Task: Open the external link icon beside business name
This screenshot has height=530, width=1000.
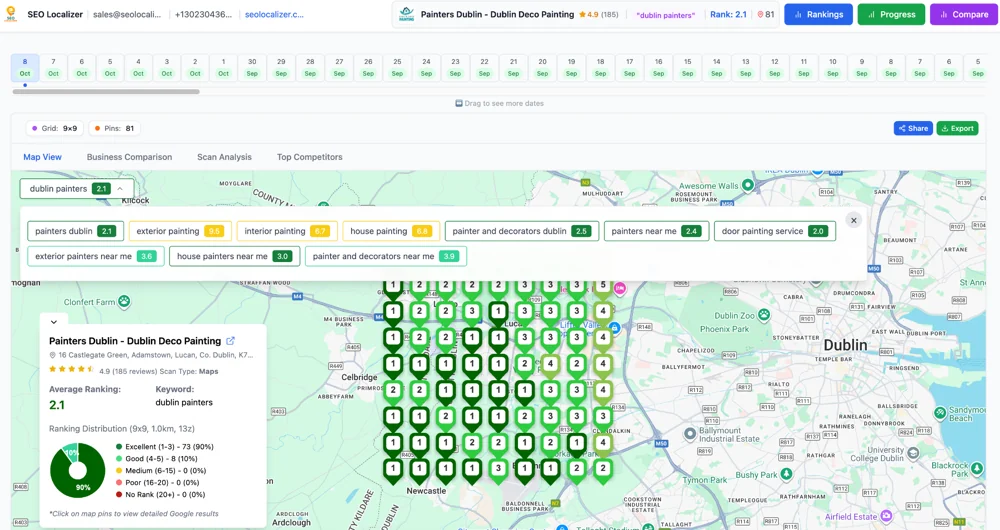Action: (231, 341)
